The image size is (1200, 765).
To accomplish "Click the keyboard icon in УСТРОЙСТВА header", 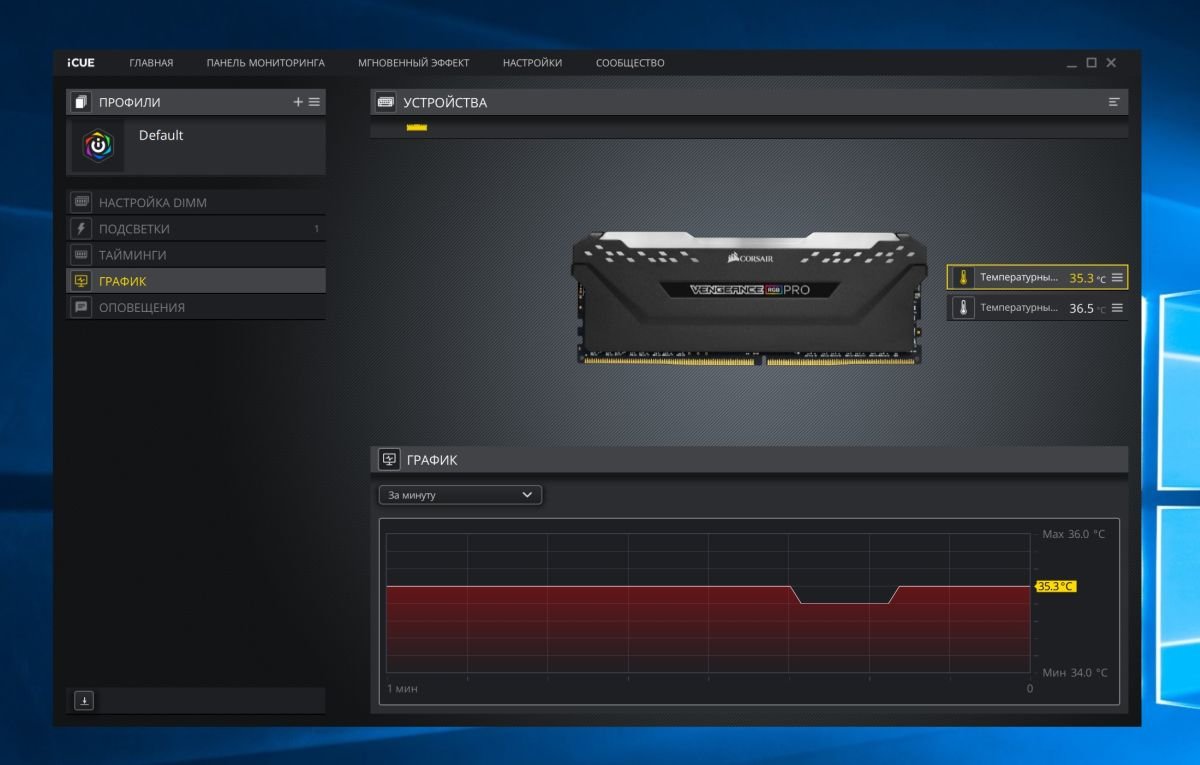I will 385,102.
